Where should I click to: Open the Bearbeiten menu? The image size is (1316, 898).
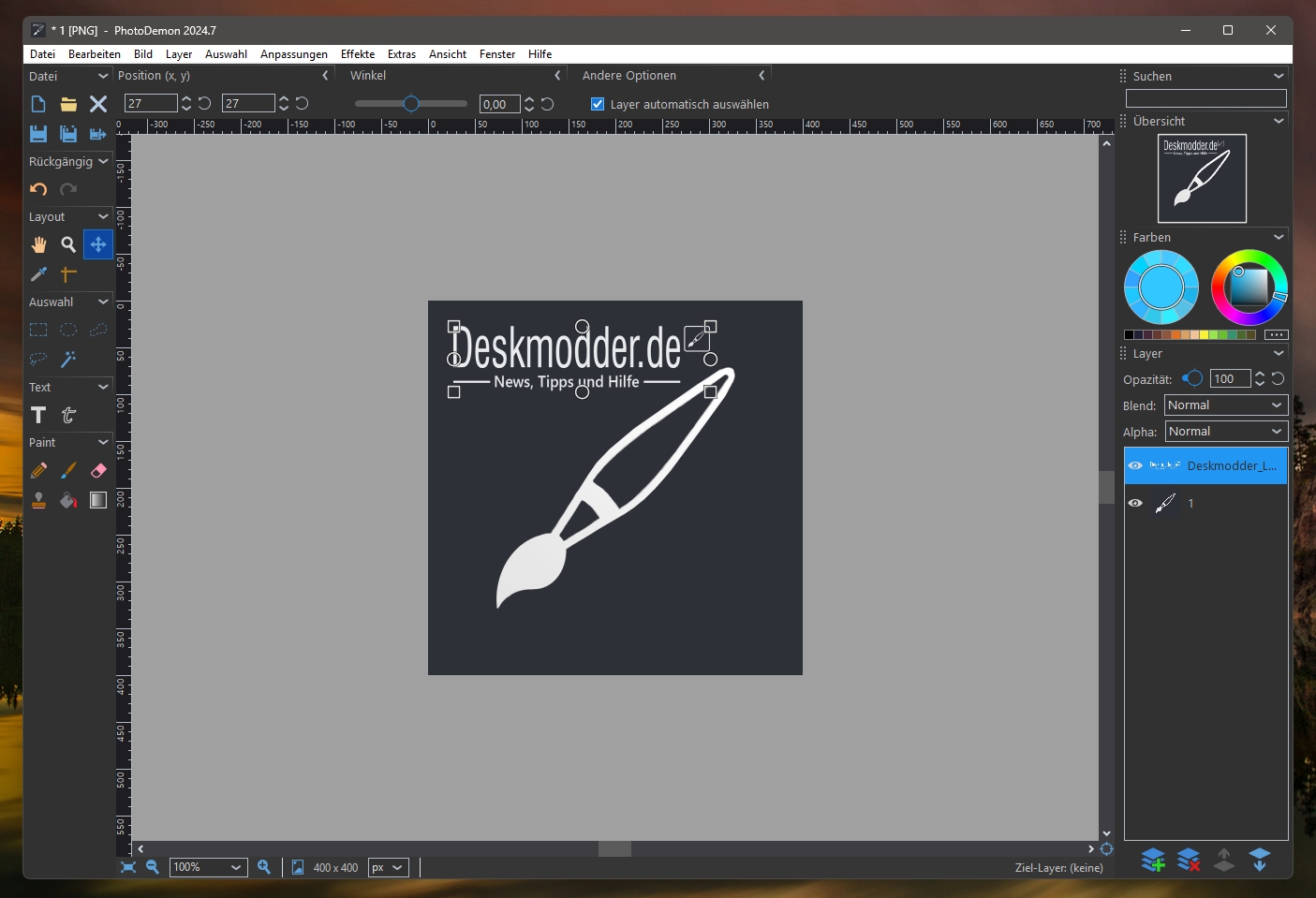95,54
